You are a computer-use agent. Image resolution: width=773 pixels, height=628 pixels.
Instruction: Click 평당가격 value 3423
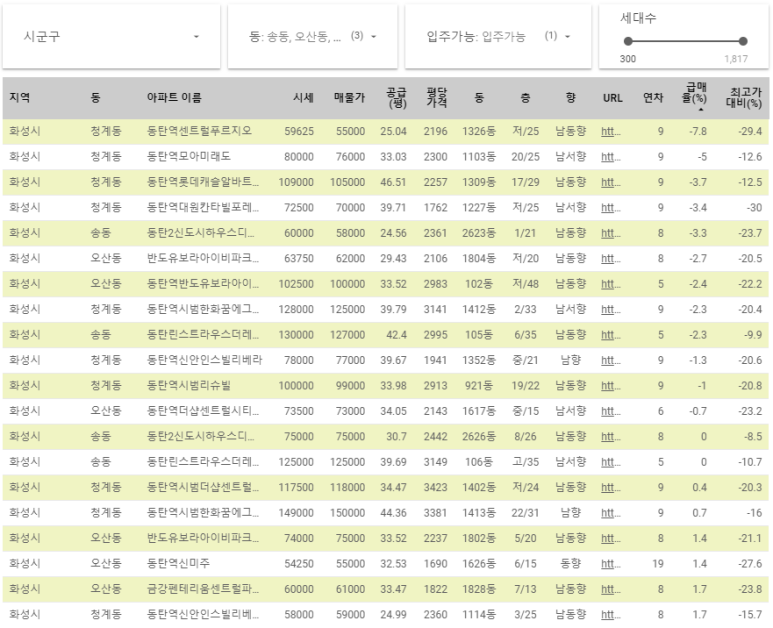tap(435, 488)
